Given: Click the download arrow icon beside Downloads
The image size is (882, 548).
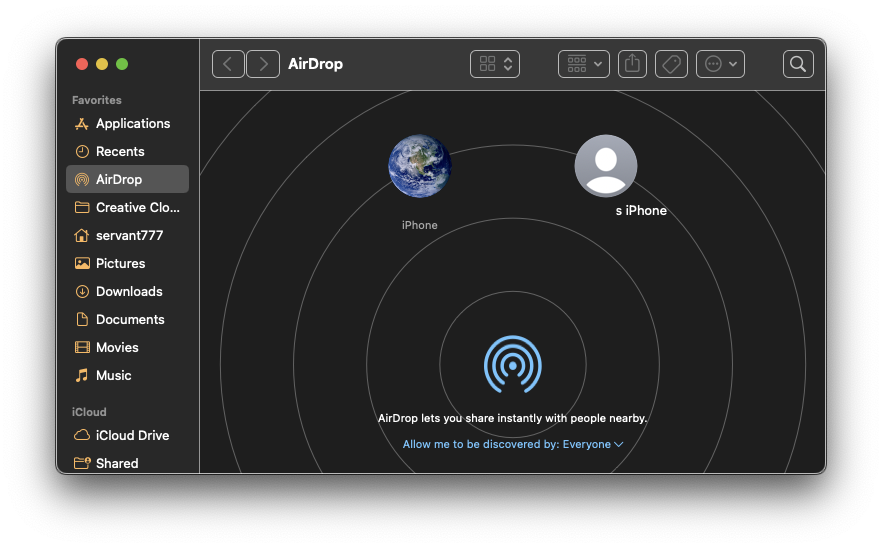Looking at the screenshot, I should pos(82,291).
